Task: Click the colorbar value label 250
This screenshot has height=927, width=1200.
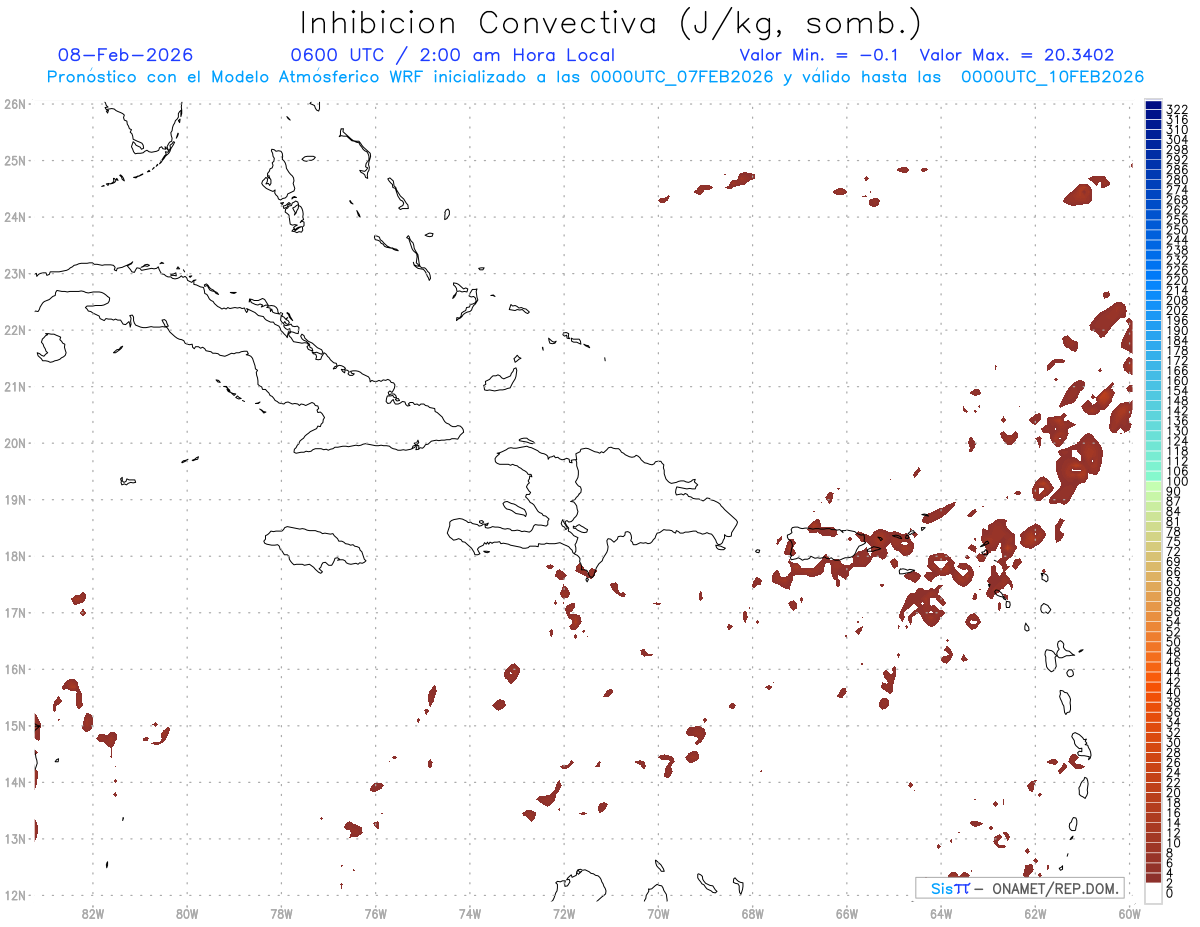Action: pyautogui.click(x=1177, y=230)
